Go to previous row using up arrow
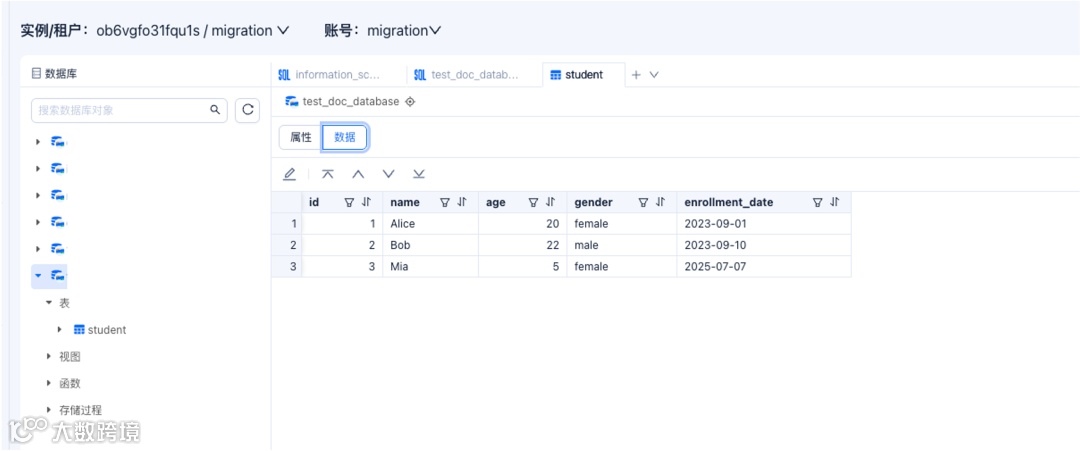This screenshot has width=1080, height=451. (358, 174)
